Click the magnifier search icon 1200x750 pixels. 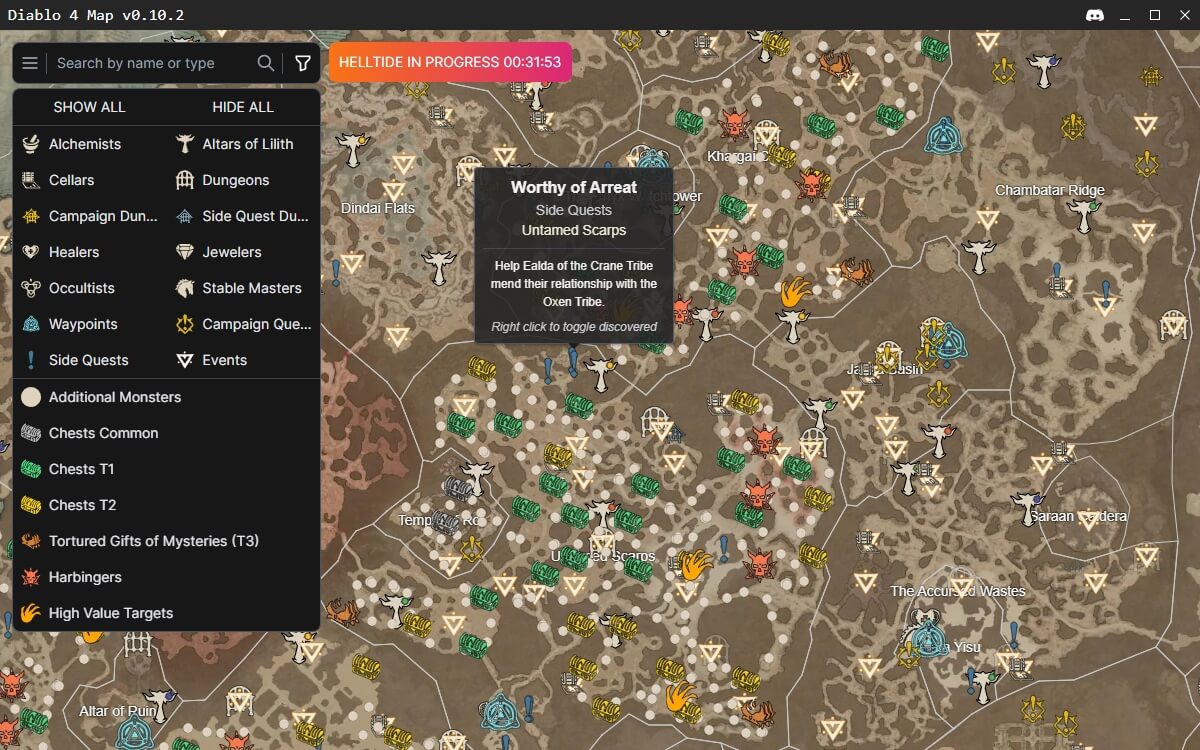[266, 63]
